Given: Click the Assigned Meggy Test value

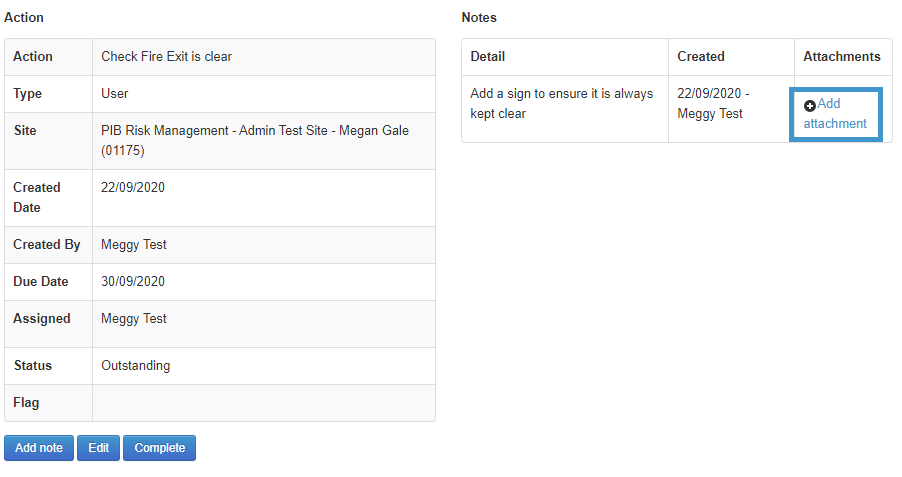Looking at the screenshot, I should (133, 319).
